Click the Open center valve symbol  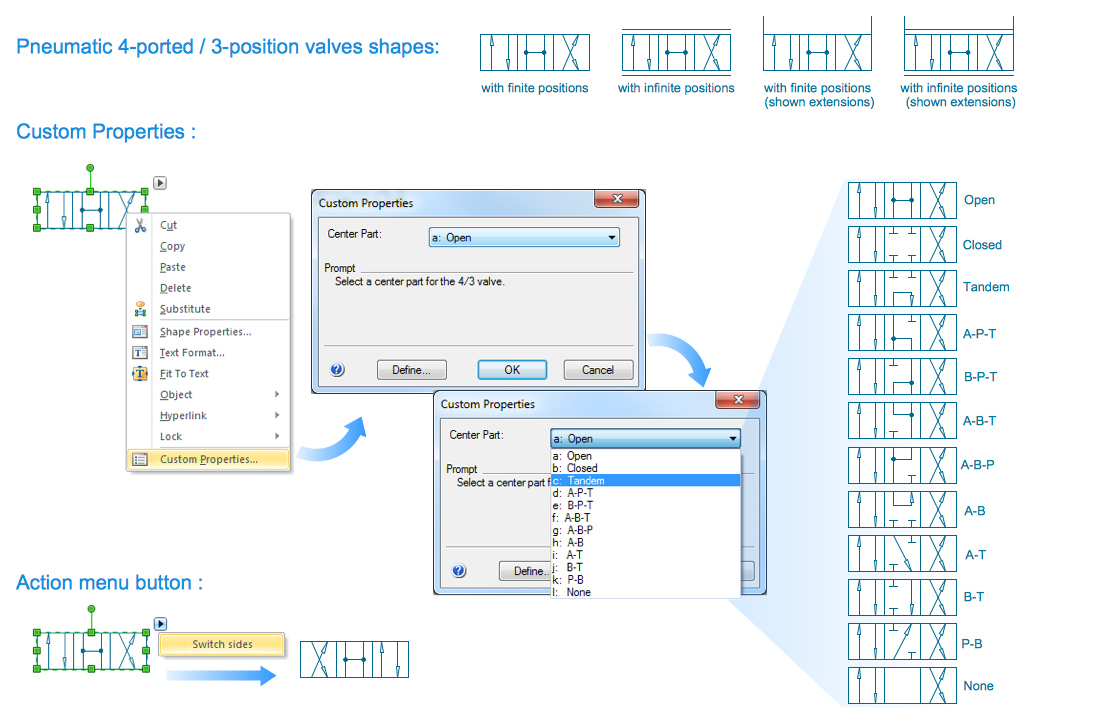[902, 200]
